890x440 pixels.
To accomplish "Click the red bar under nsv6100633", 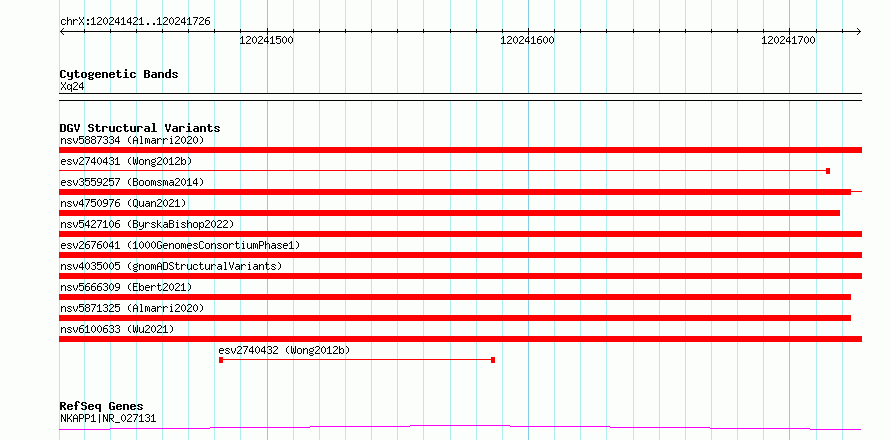I will pos(460,339).
